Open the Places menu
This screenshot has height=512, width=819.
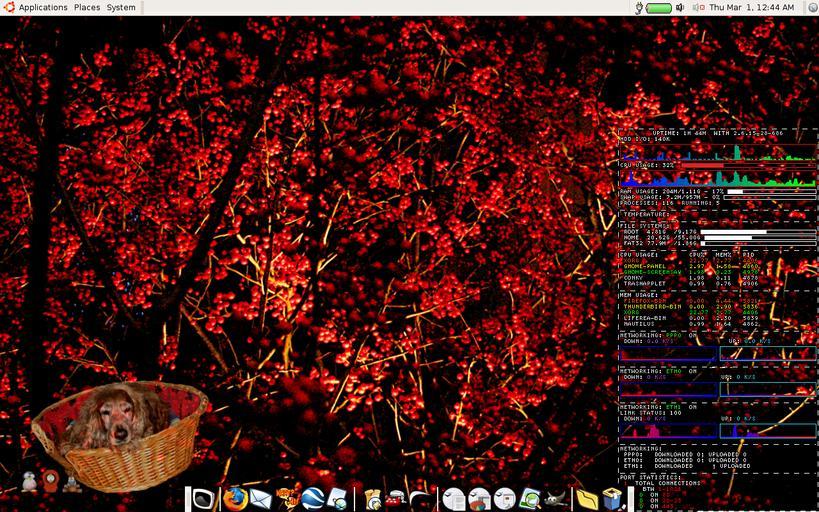tap(87, 7)
